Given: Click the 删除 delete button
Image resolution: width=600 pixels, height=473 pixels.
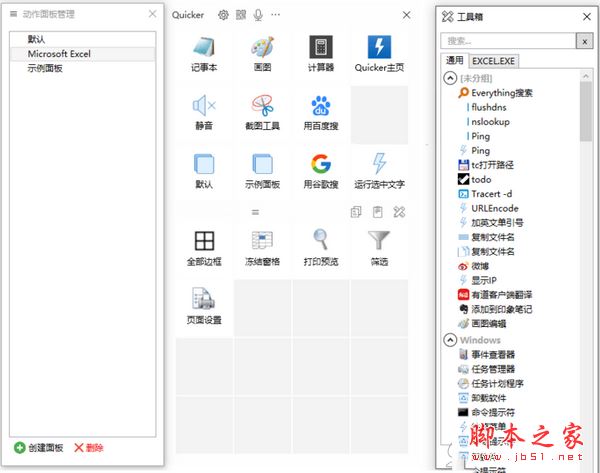Looking at the screenshot, I should pos(88,448).
